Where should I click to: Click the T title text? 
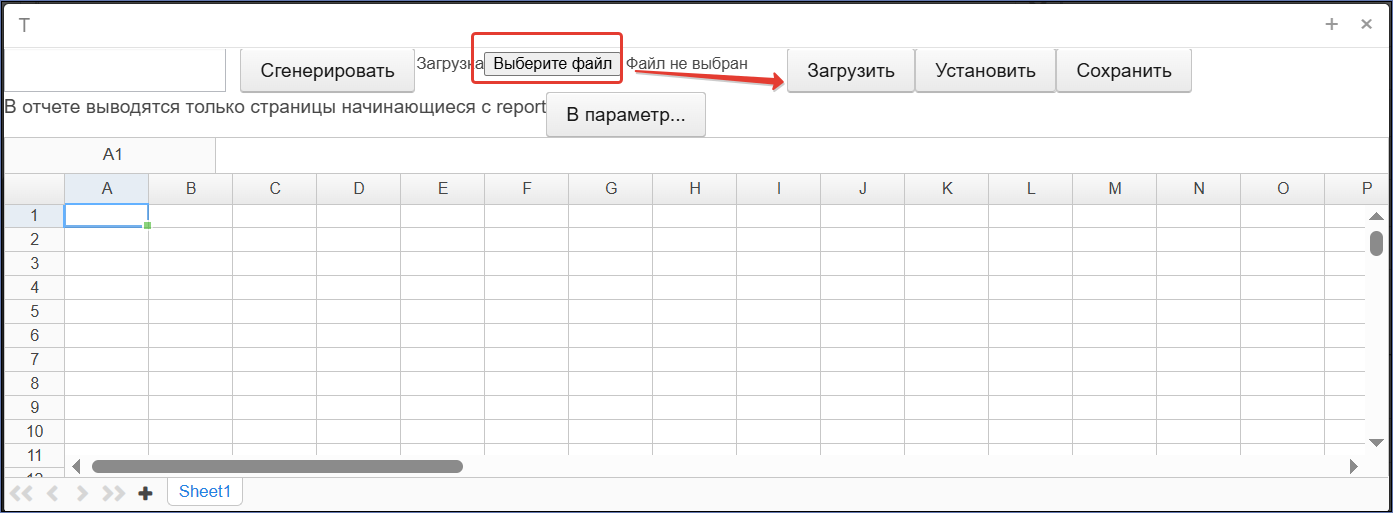24,26
